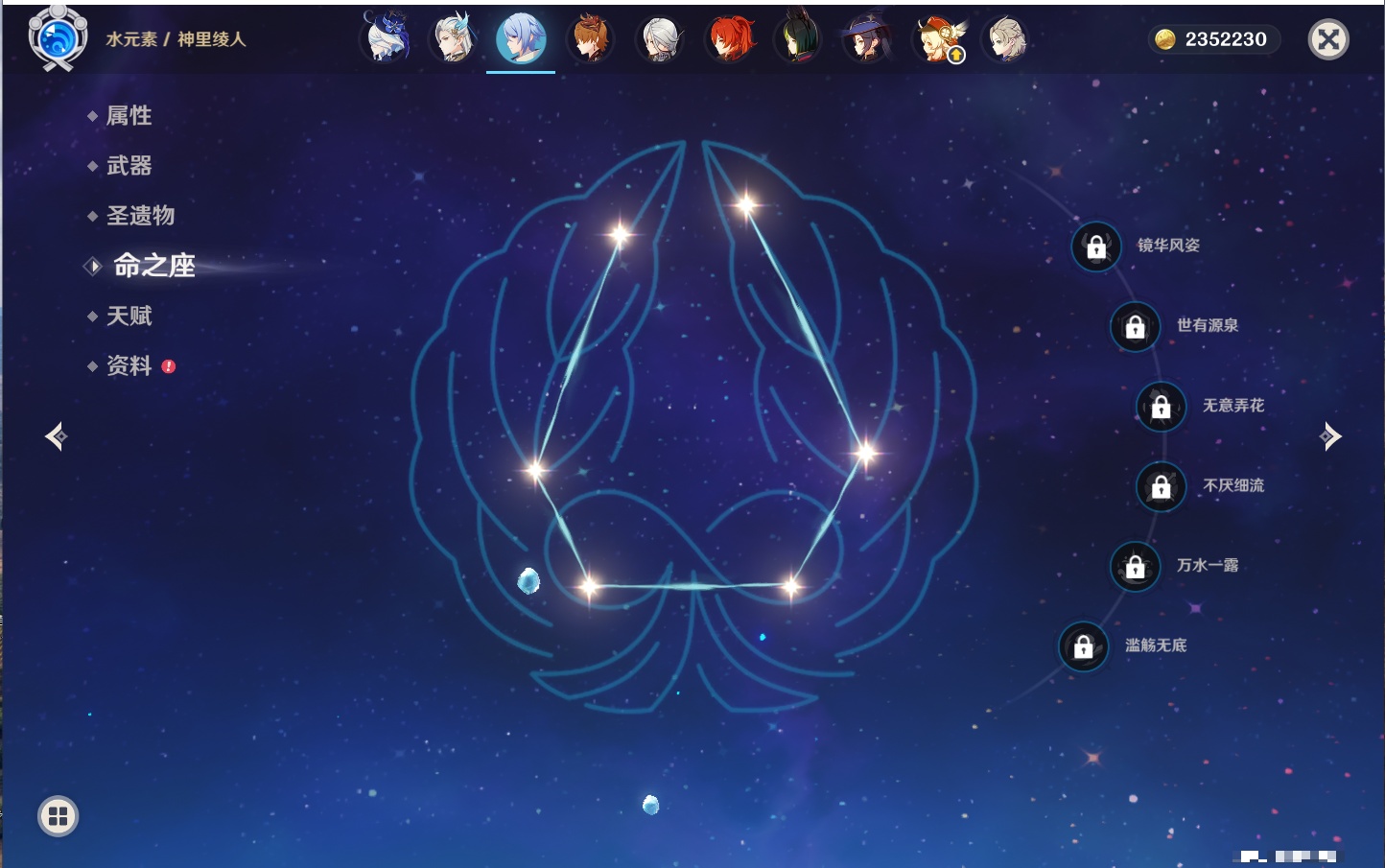Close the character screen
Image resolution: width=1385 pixels, height=868 pixels.
(x=1328, y=39)
